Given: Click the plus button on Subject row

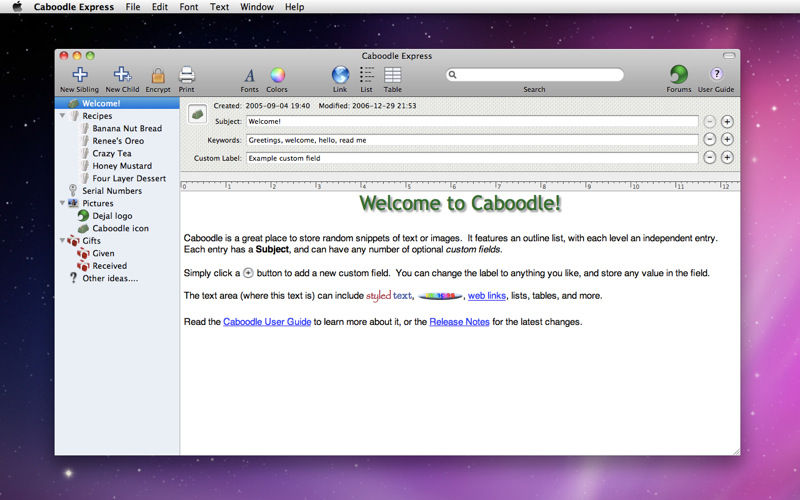Looking at the screenshot, I should [x=727, y=121].
